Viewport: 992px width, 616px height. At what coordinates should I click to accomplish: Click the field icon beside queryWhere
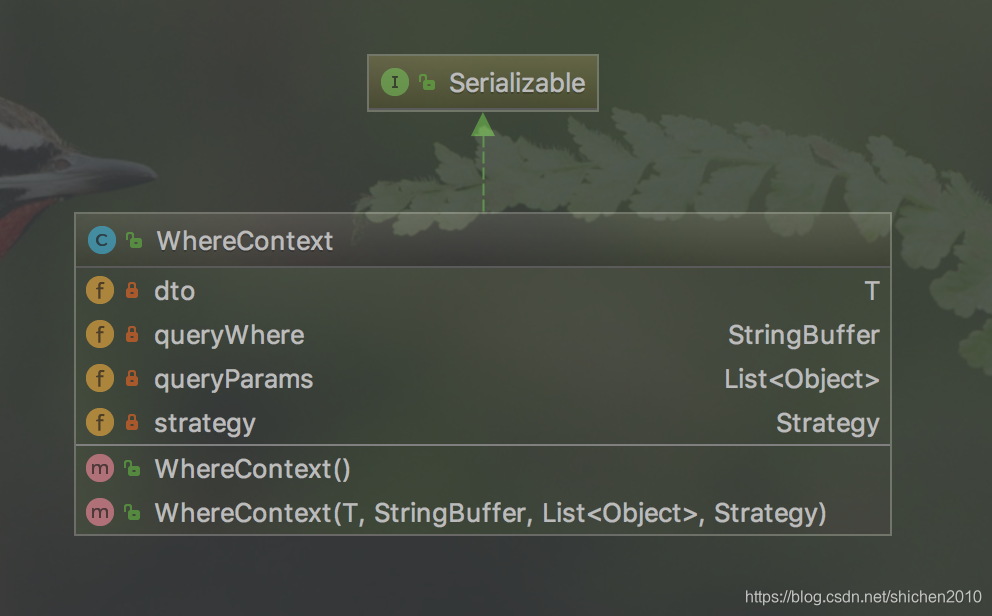[100, 335]
